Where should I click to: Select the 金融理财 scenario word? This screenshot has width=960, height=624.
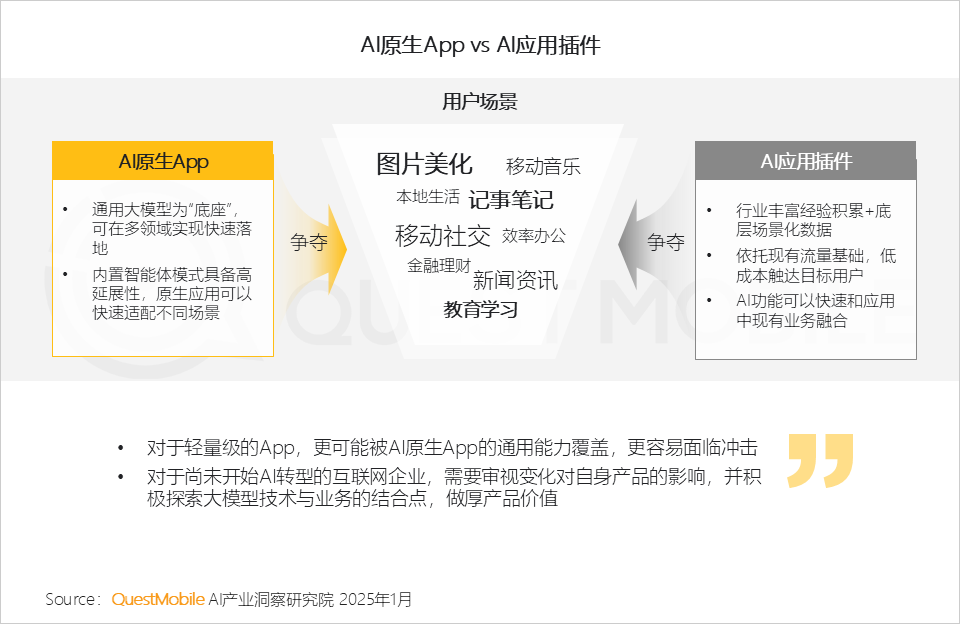439,265
